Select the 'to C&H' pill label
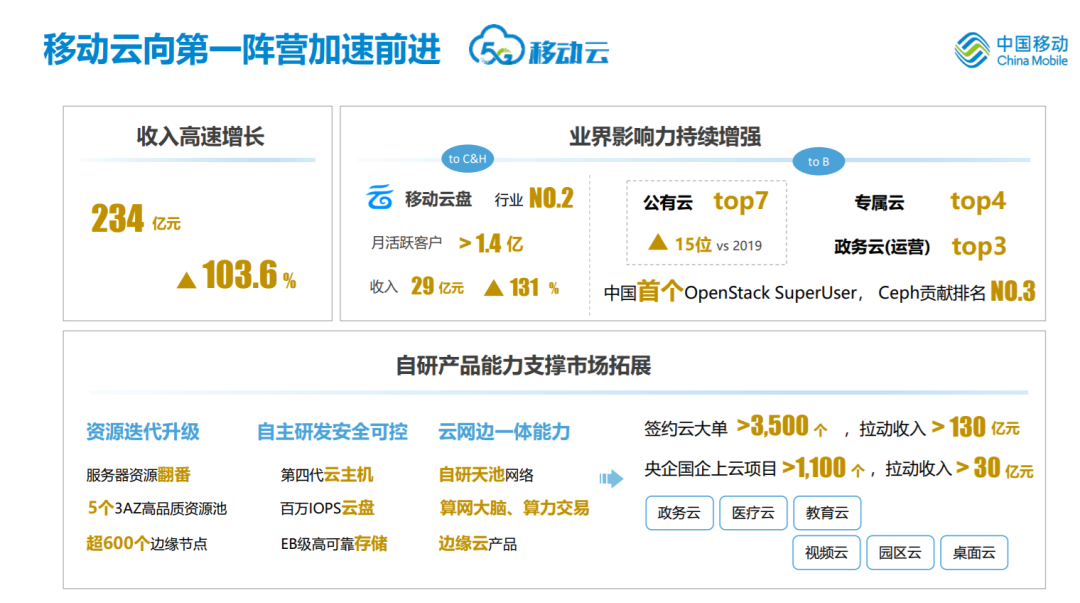 click(467, 159)
